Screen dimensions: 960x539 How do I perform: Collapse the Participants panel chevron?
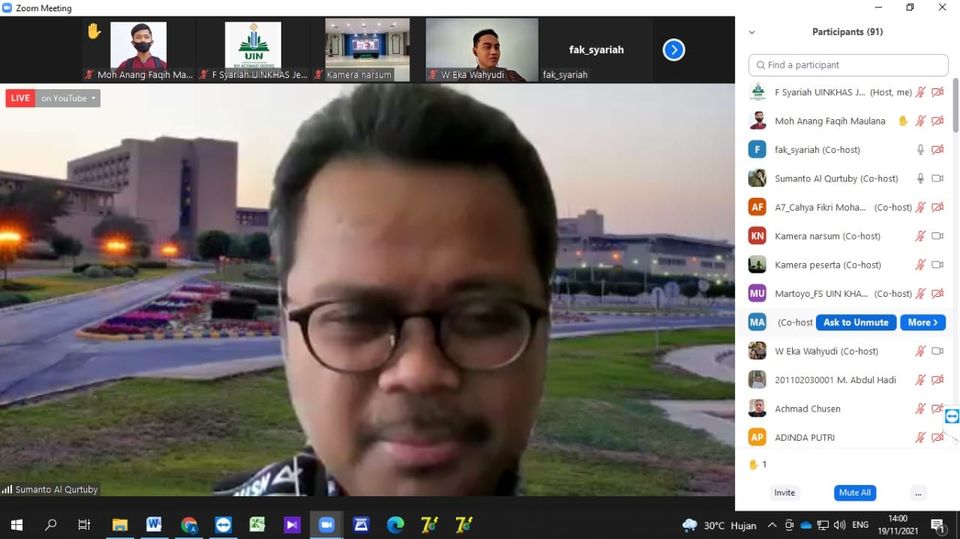pos(752,32)
